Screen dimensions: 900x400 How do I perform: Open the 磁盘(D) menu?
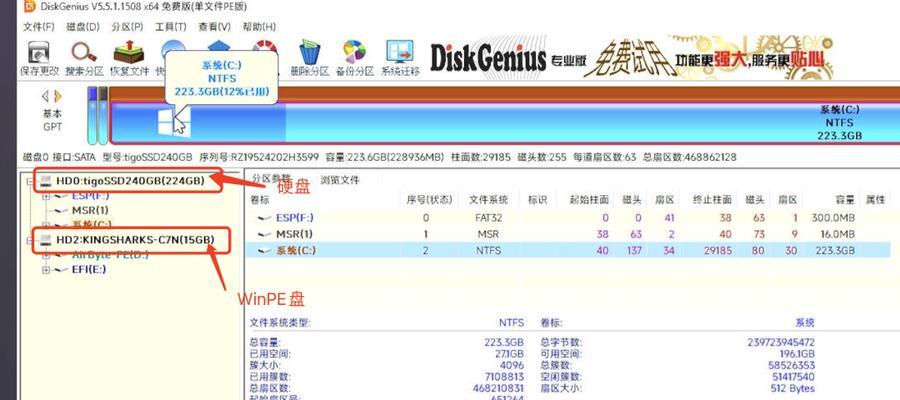point(83,26)
